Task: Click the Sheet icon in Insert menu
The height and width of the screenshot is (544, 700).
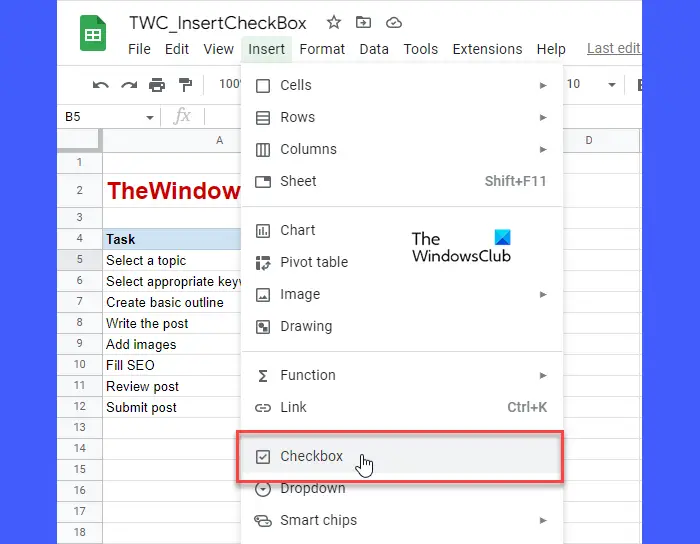Action: pyautogui.click(x=262, y=182)
